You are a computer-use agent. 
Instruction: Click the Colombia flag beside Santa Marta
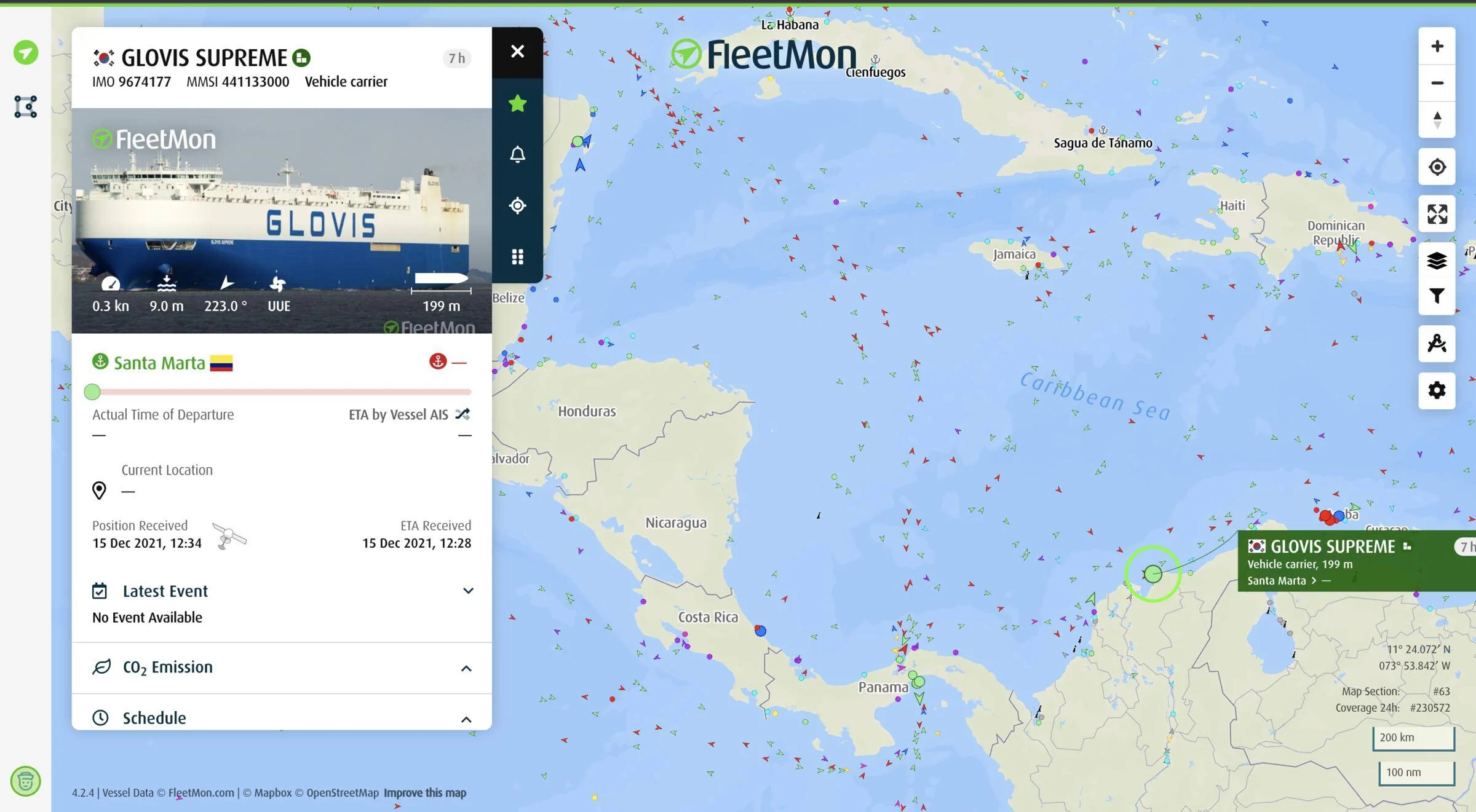tap(221, 363)
